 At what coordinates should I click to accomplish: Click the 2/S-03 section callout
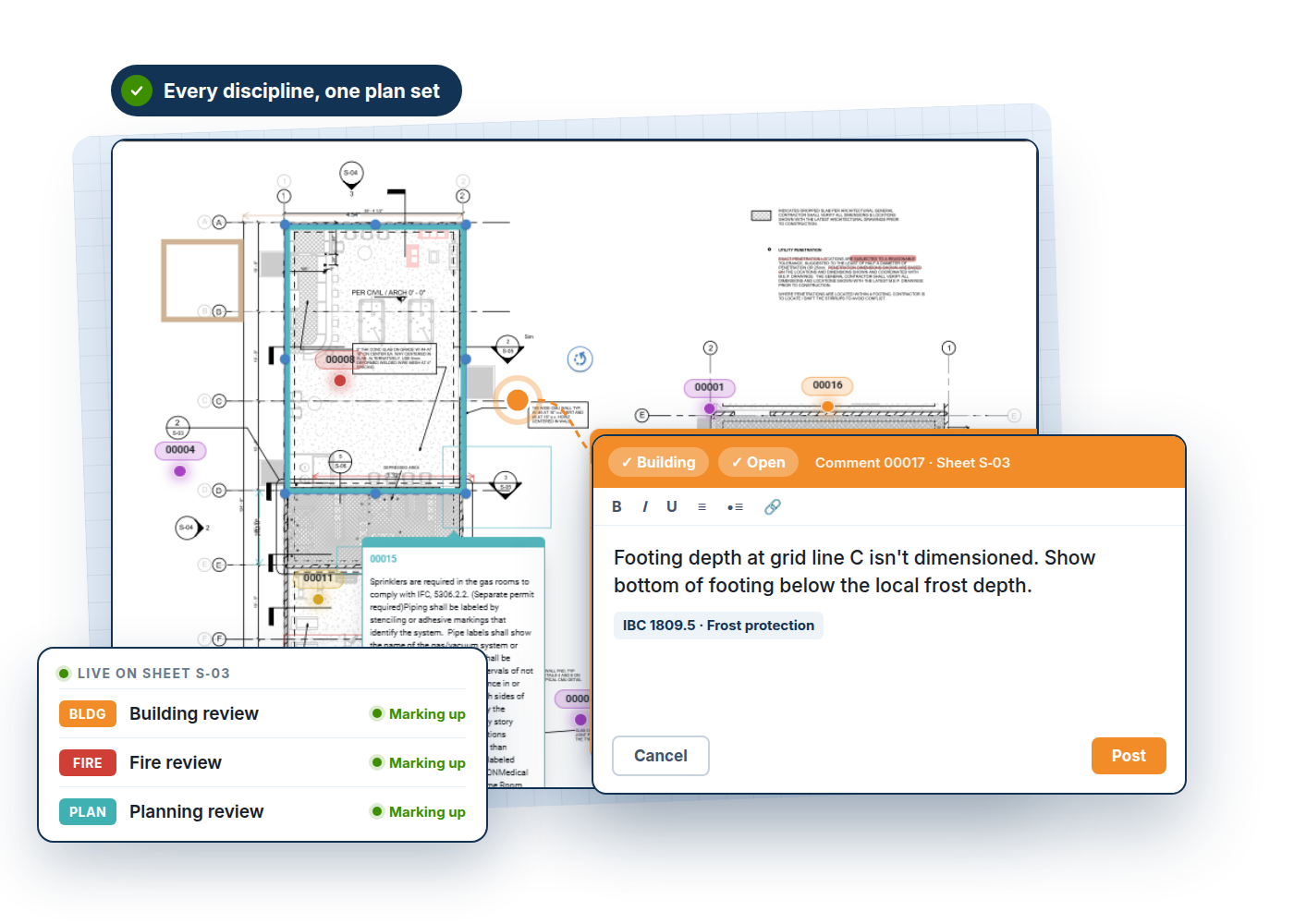[177, 427]
